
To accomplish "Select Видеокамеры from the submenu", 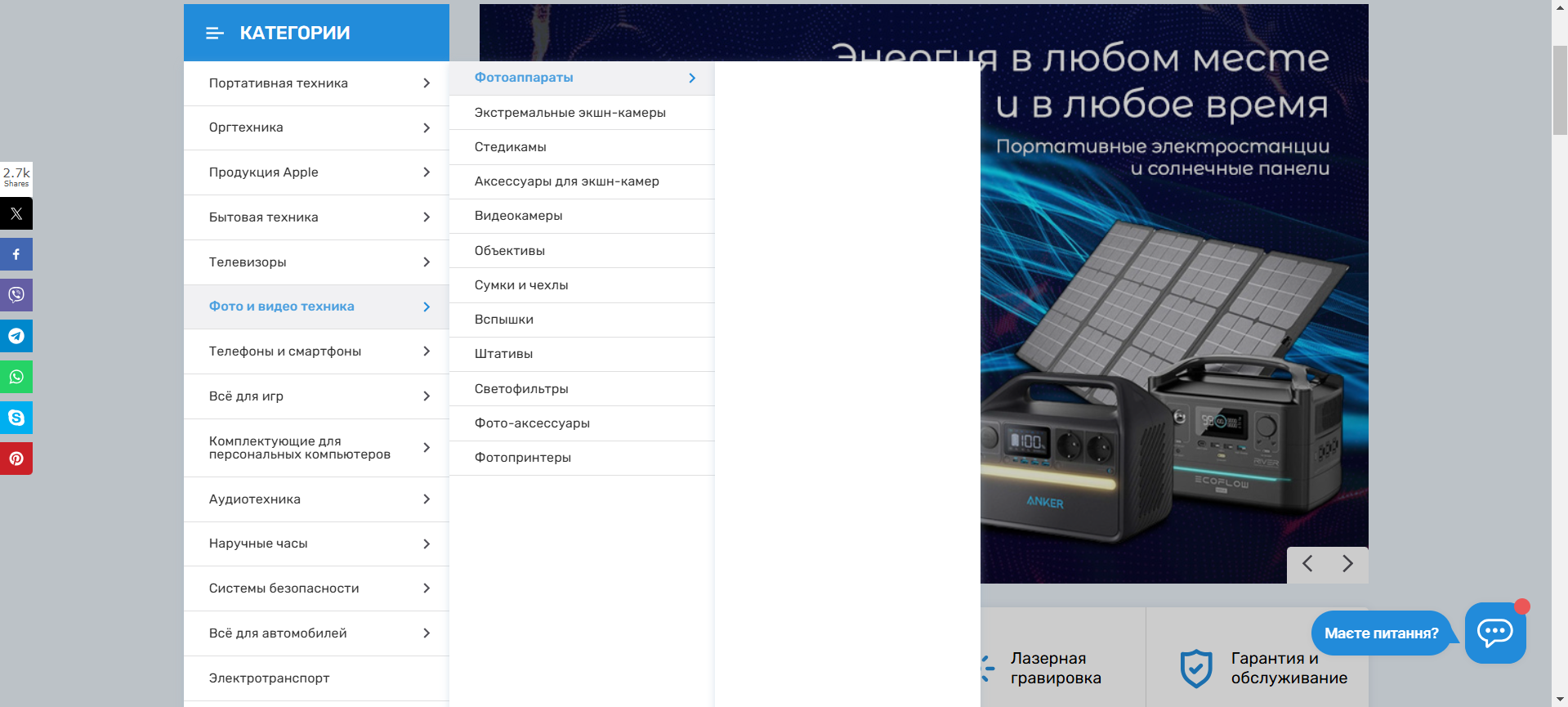I will pos(518,216).
